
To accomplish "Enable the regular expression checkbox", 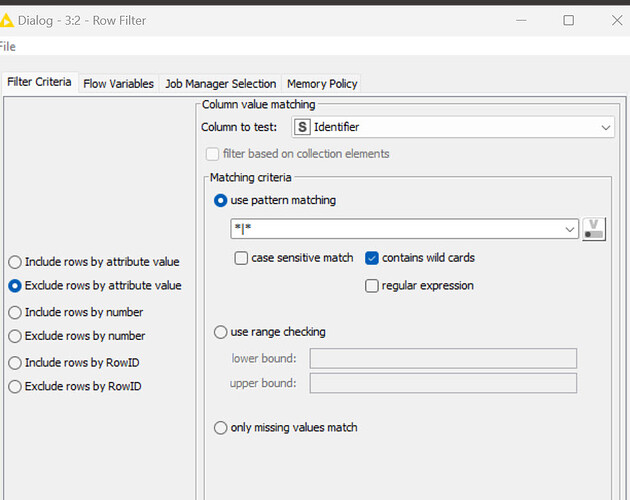I will (372, 286).
